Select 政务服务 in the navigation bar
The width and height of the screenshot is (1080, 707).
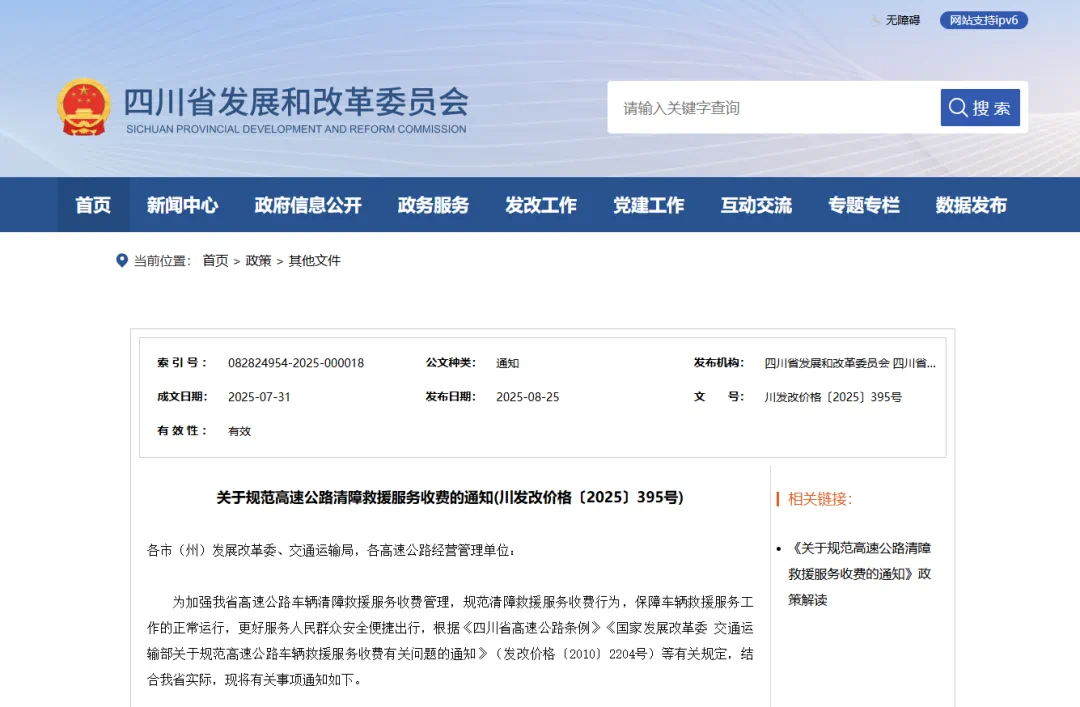(x=433, y=205)
